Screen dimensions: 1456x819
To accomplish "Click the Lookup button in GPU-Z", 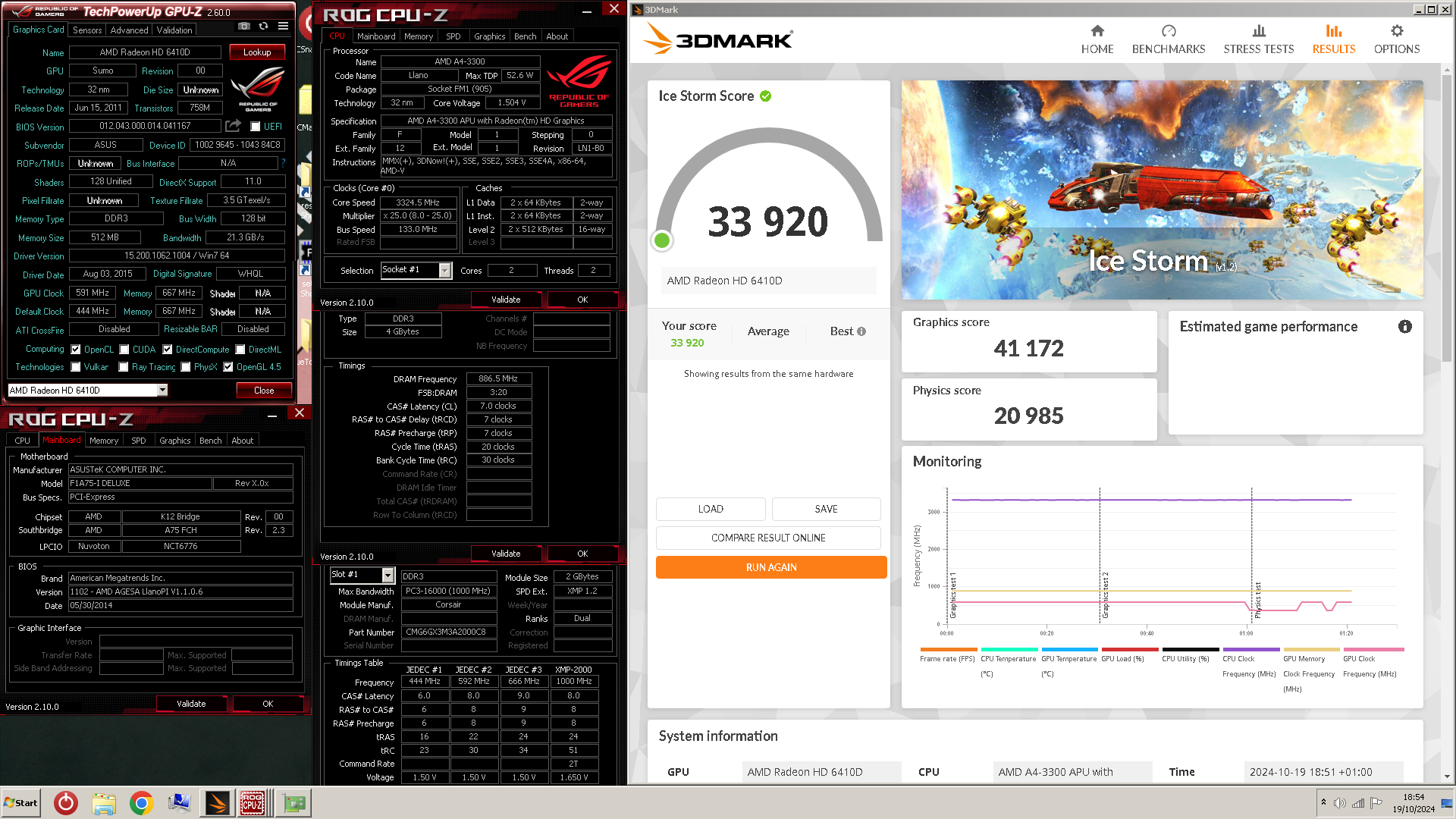I will click(257, 52).
